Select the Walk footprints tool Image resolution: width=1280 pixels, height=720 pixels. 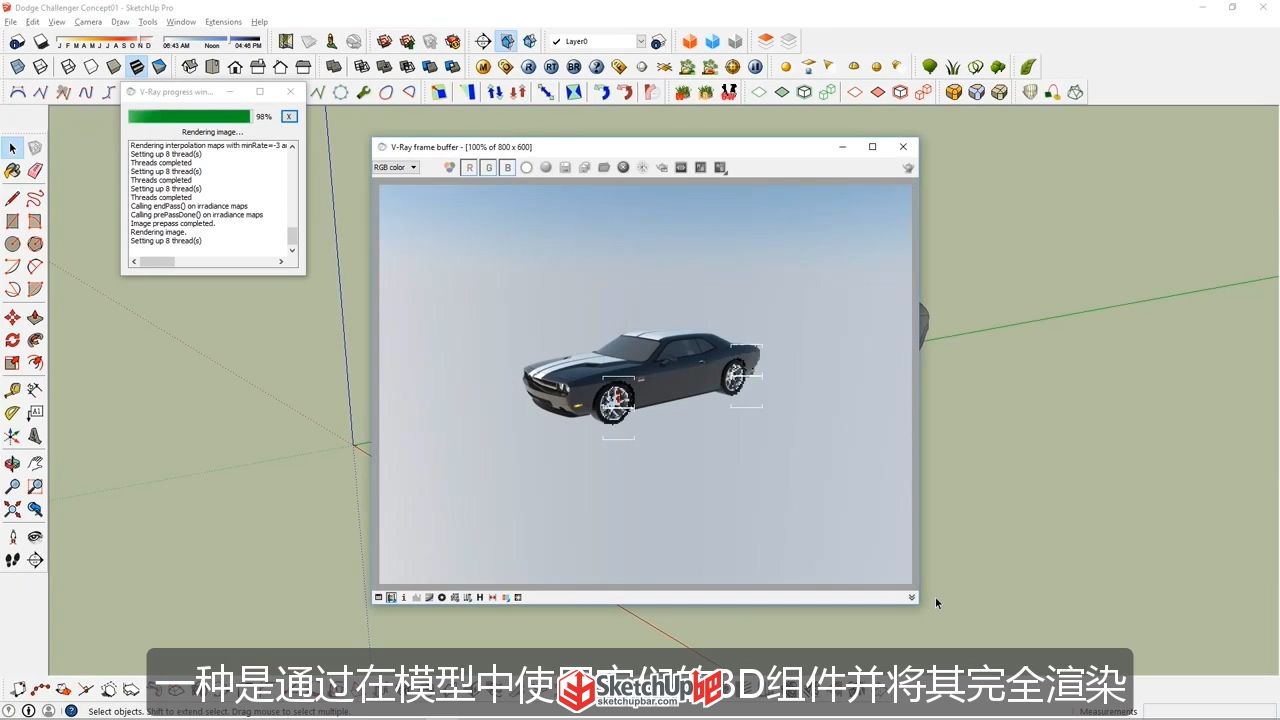coord(13,560)
